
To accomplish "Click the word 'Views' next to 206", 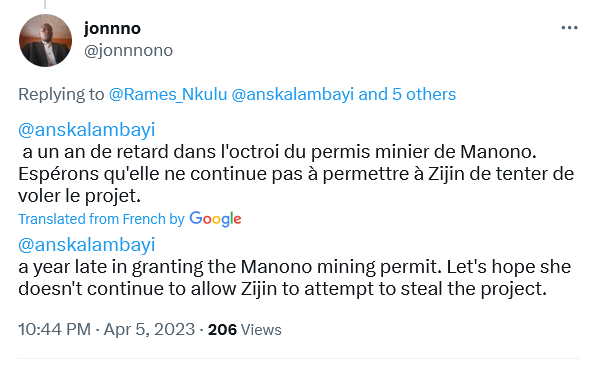I will (261, 329).
